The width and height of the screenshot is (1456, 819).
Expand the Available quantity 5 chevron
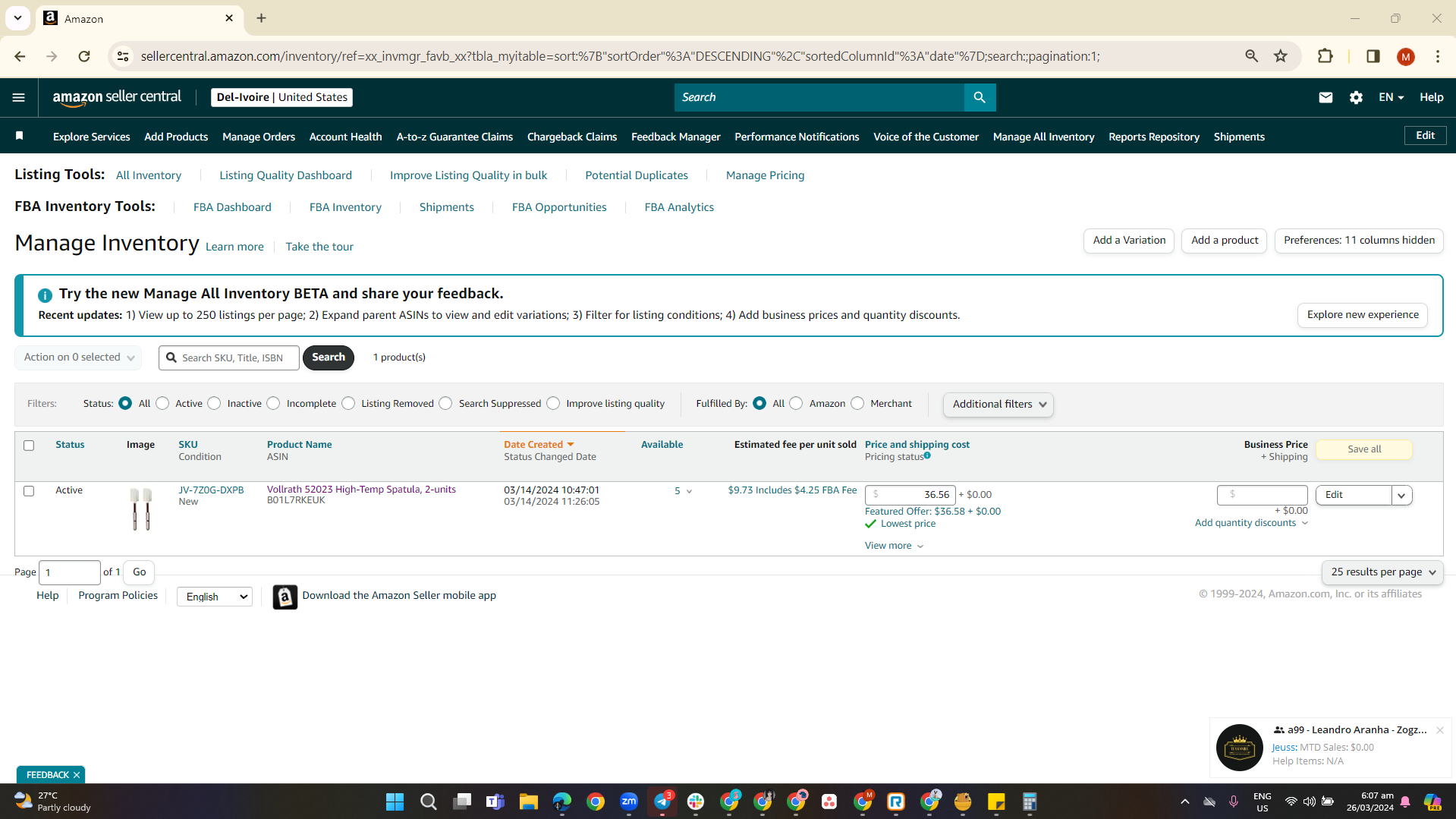(689, 491)
